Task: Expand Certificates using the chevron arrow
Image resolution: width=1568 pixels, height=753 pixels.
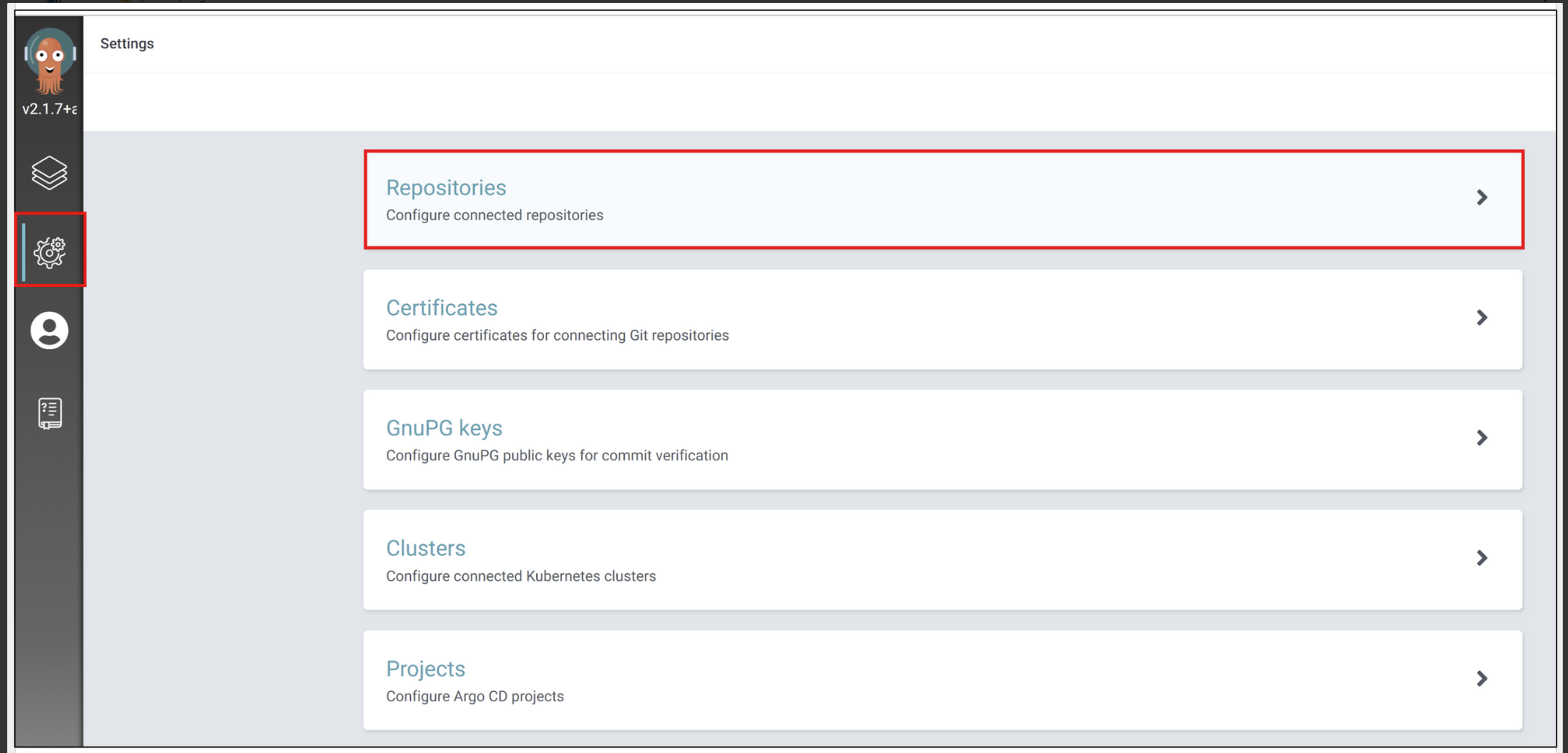Action: point(1482,318)
